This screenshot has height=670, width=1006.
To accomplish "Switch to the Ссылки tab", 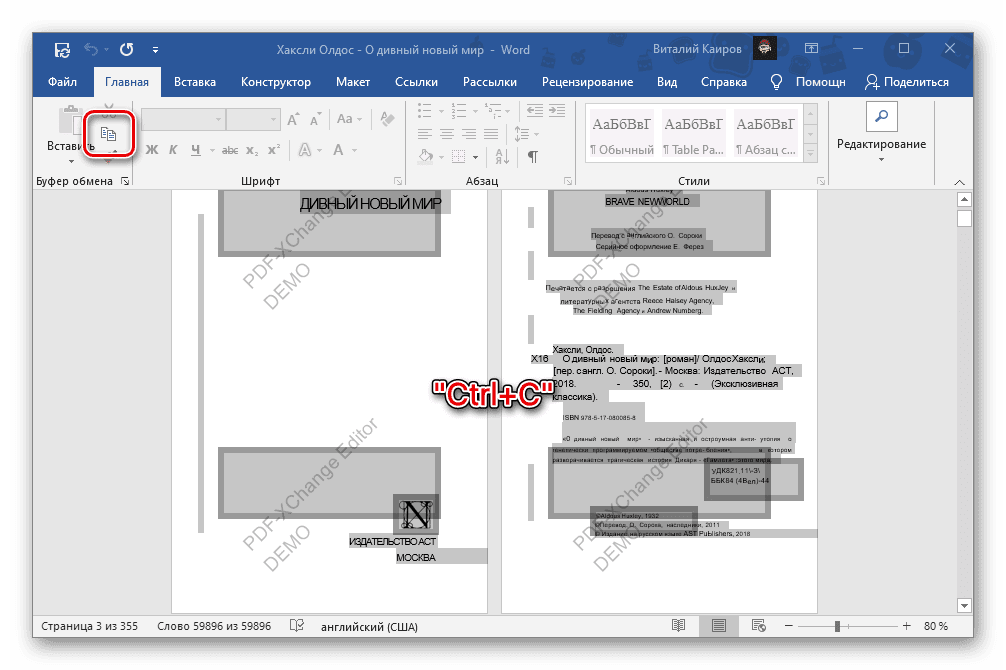I will coord(416,82).
